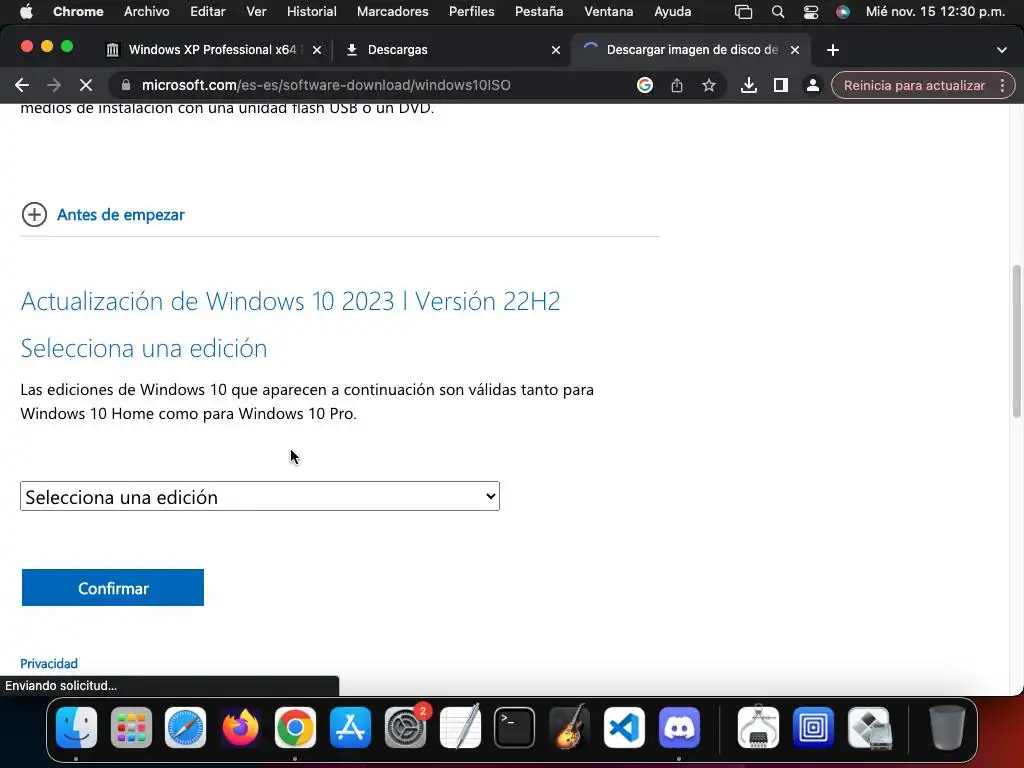Viewport: 1024px width, 768px height.
Task: Open GarageBand from the dock
Action: tap(569, 727)
